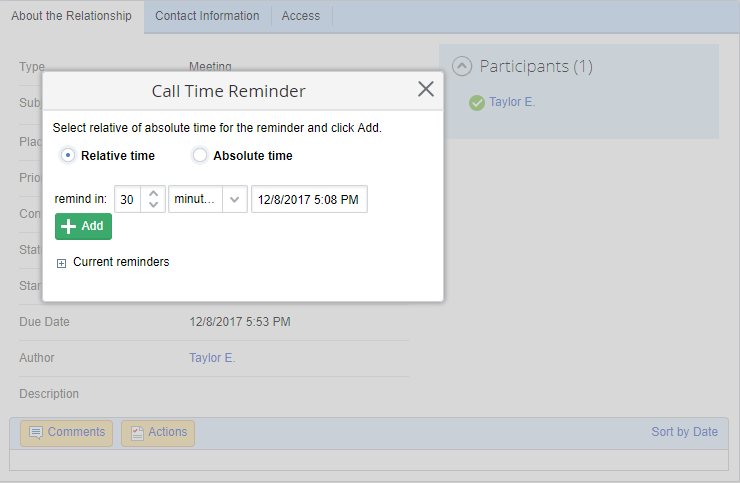Switch to the Contact Information tab
This screenshot has width=740, height=483.
pyautogui.click(x=207, y=16)
